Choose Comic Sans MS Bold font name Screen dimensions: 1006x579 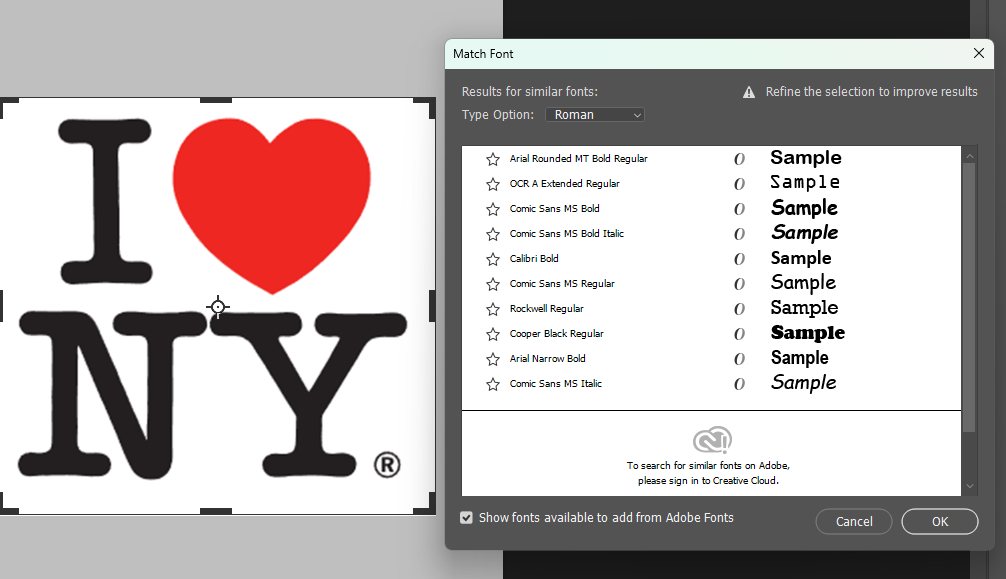tap(554, 209)
